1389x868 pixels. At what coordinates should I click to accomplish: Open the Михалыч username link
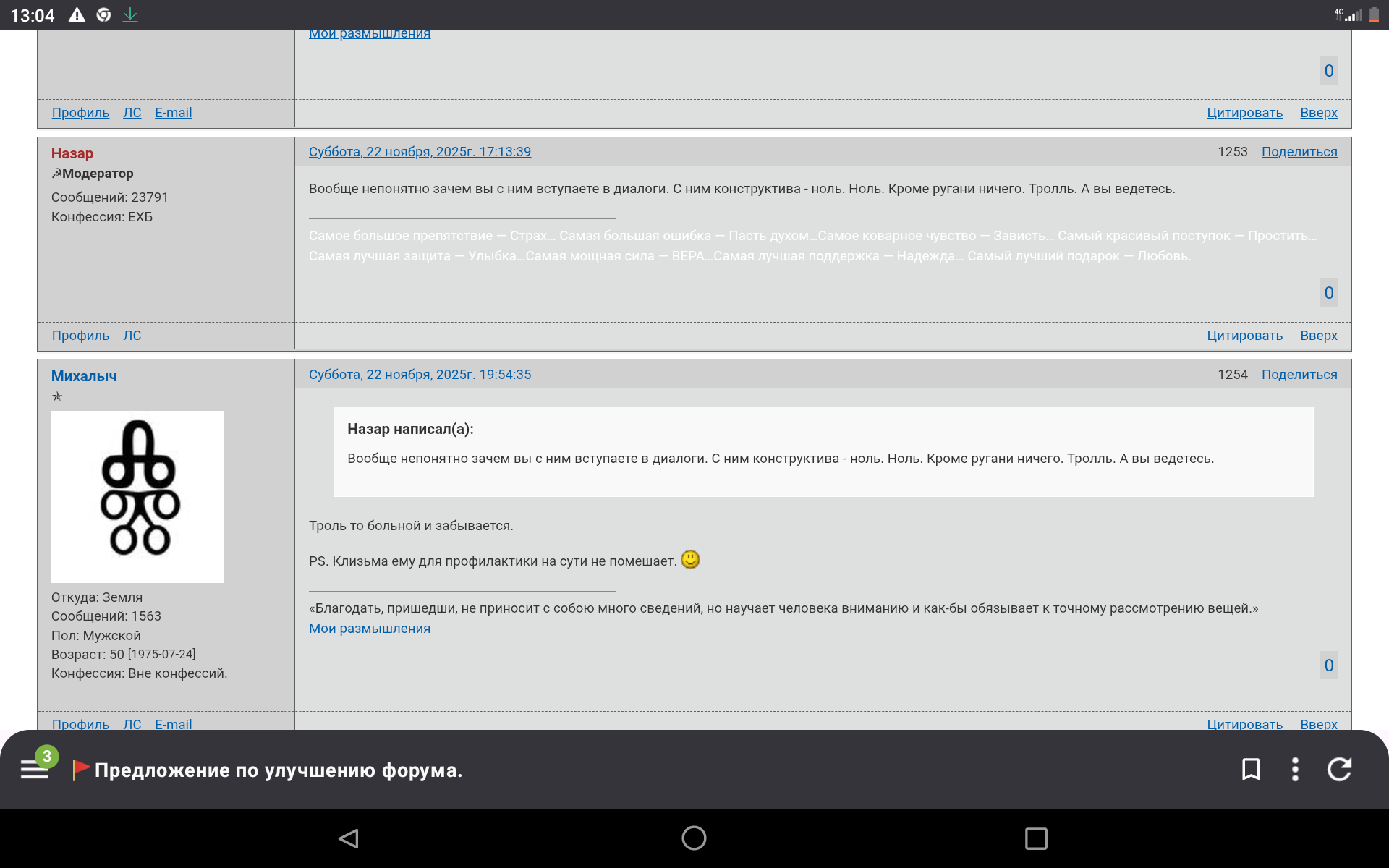point(84,376)
